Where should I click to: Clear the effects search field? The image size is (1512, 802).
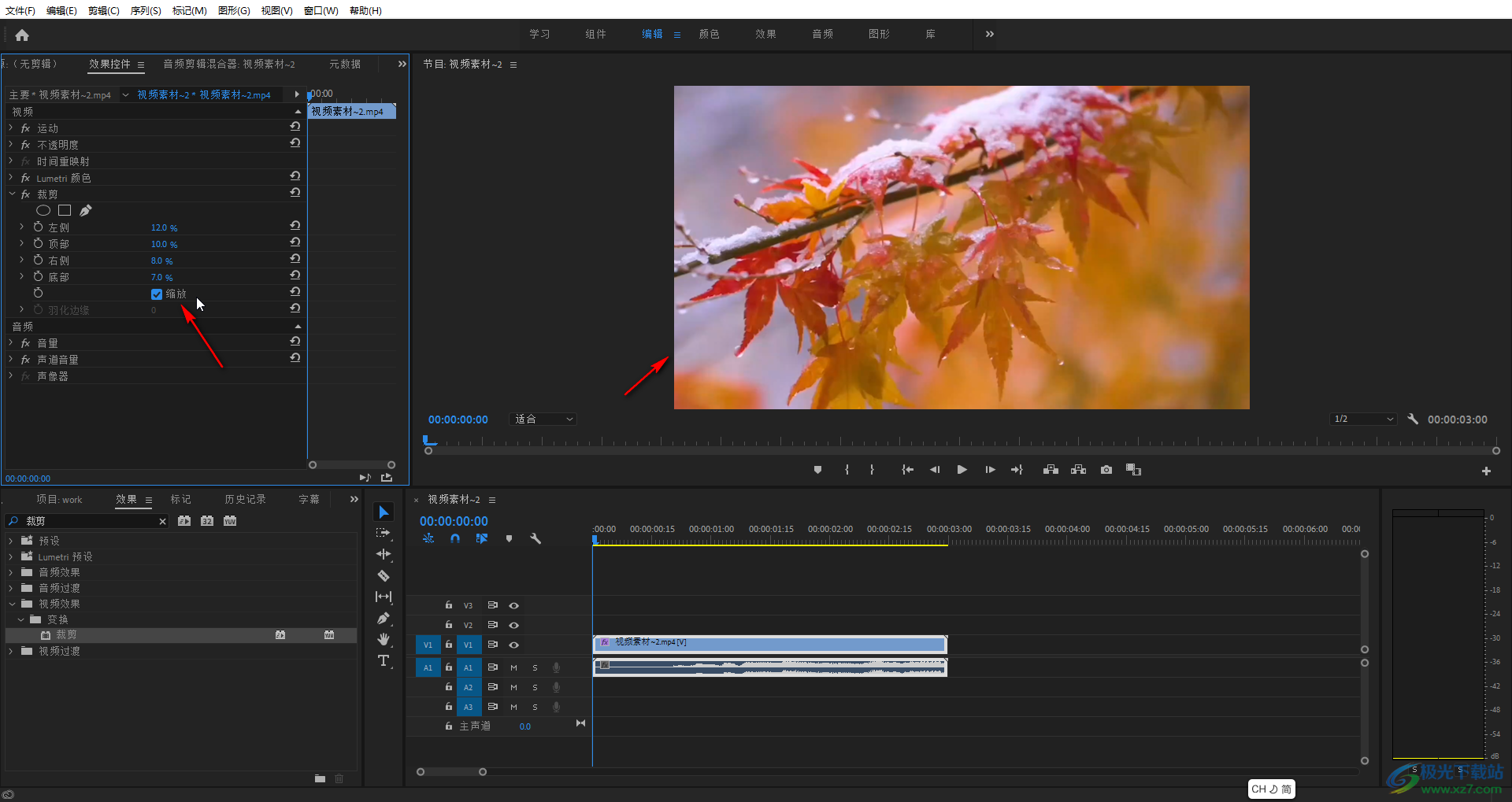click(x=162, y=521)
